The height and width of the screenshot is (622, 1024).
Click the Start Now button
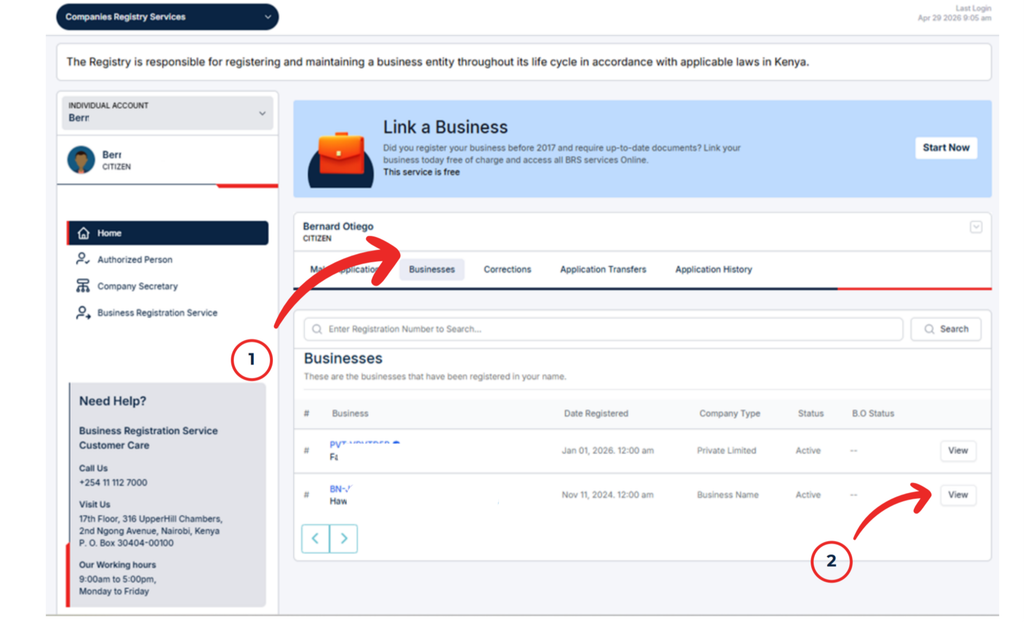[x=946, y=148]
